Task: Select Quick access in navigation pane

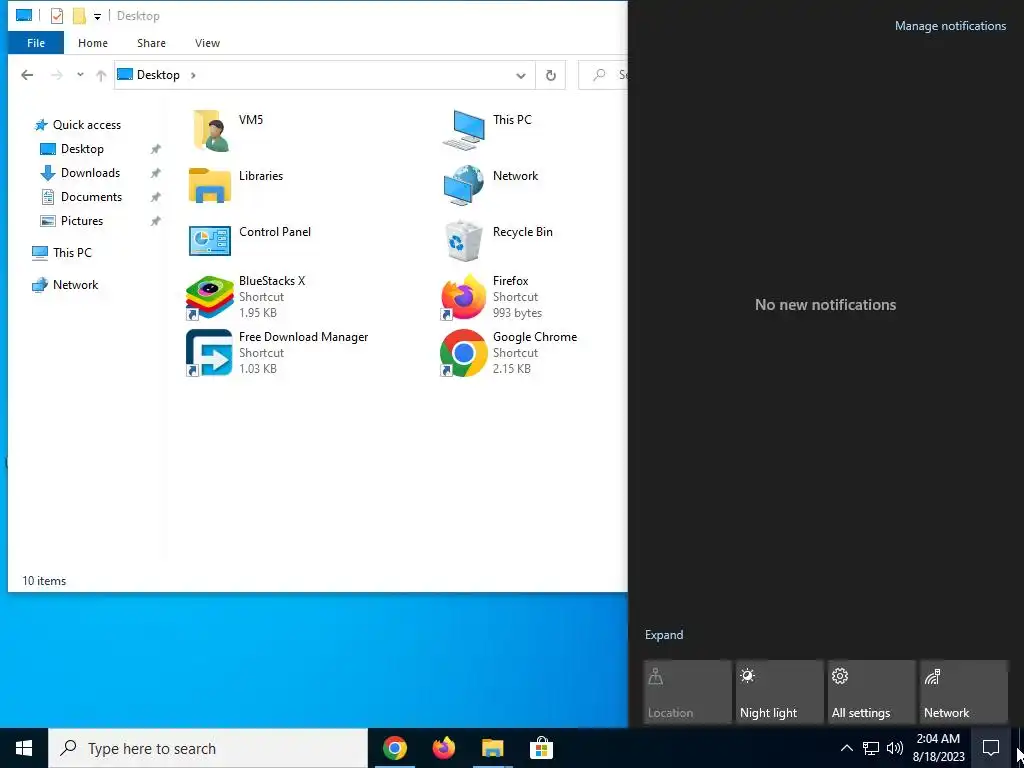Action: click(x=86, y=125)
